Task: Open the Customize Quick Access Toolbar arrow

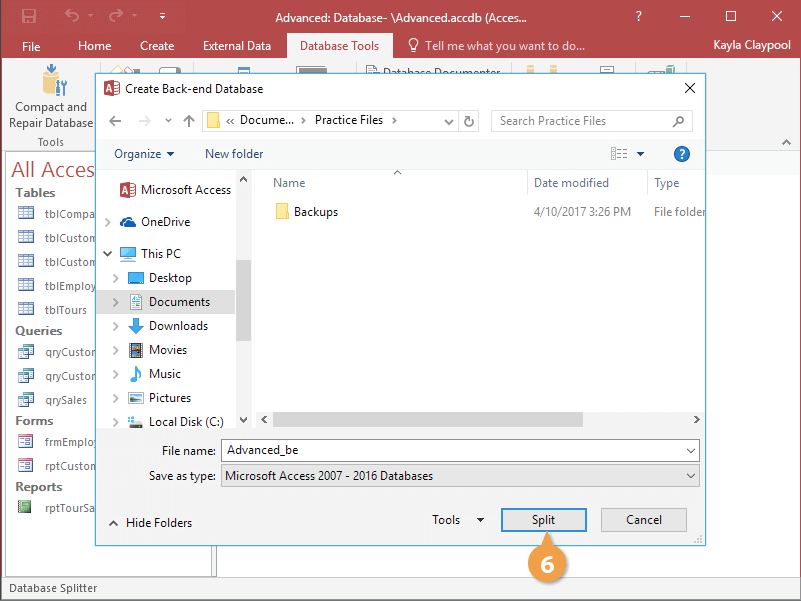Action: click(162, 16)
